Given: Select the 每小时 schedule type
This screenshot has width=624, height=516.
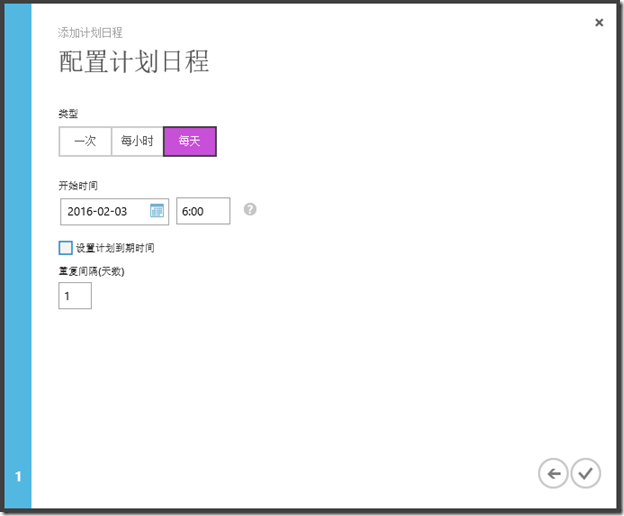Looking at the screenshot, I should (137, 141).
